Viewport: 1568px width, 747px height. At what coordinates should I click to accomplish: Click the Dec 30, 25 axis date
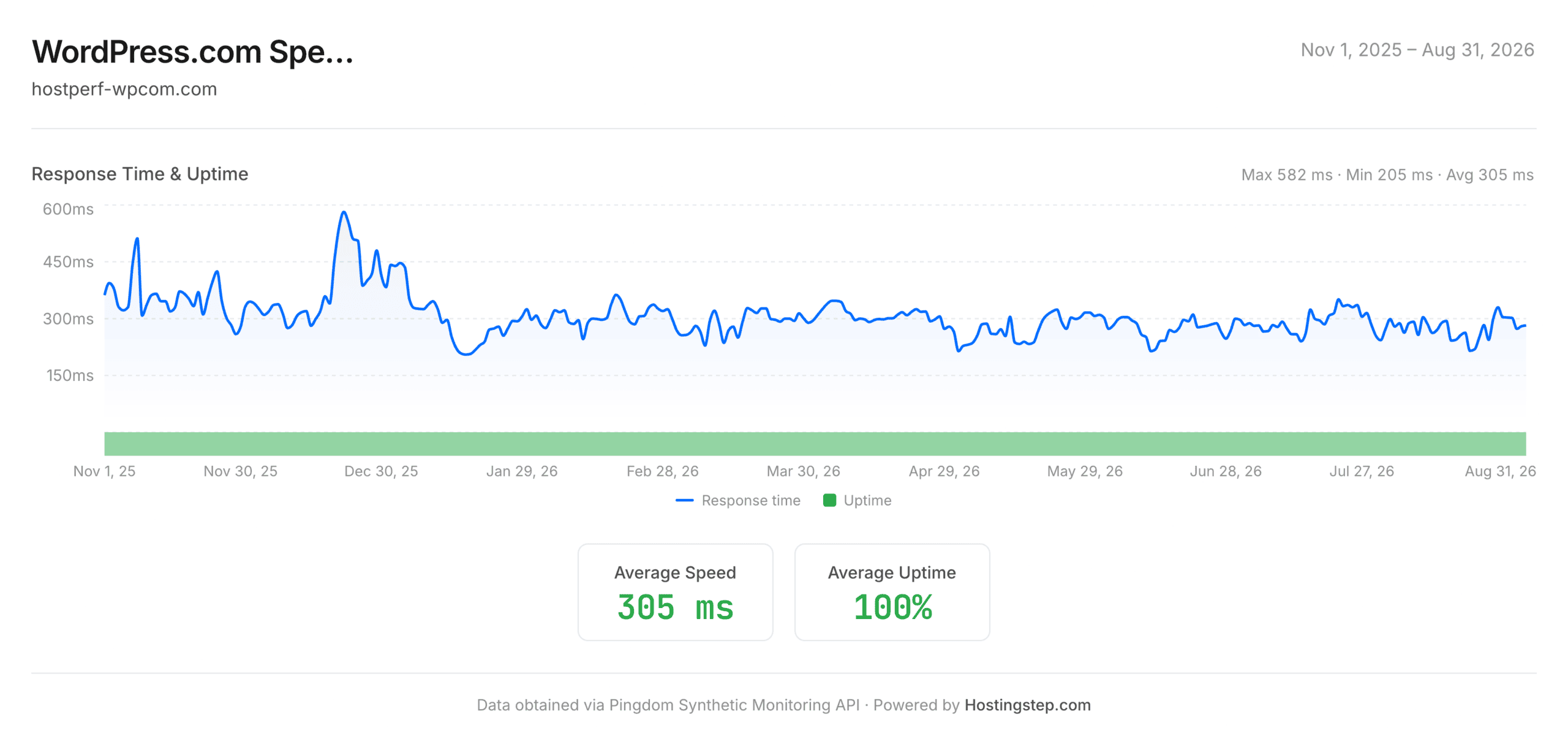[x=381, y=471]
